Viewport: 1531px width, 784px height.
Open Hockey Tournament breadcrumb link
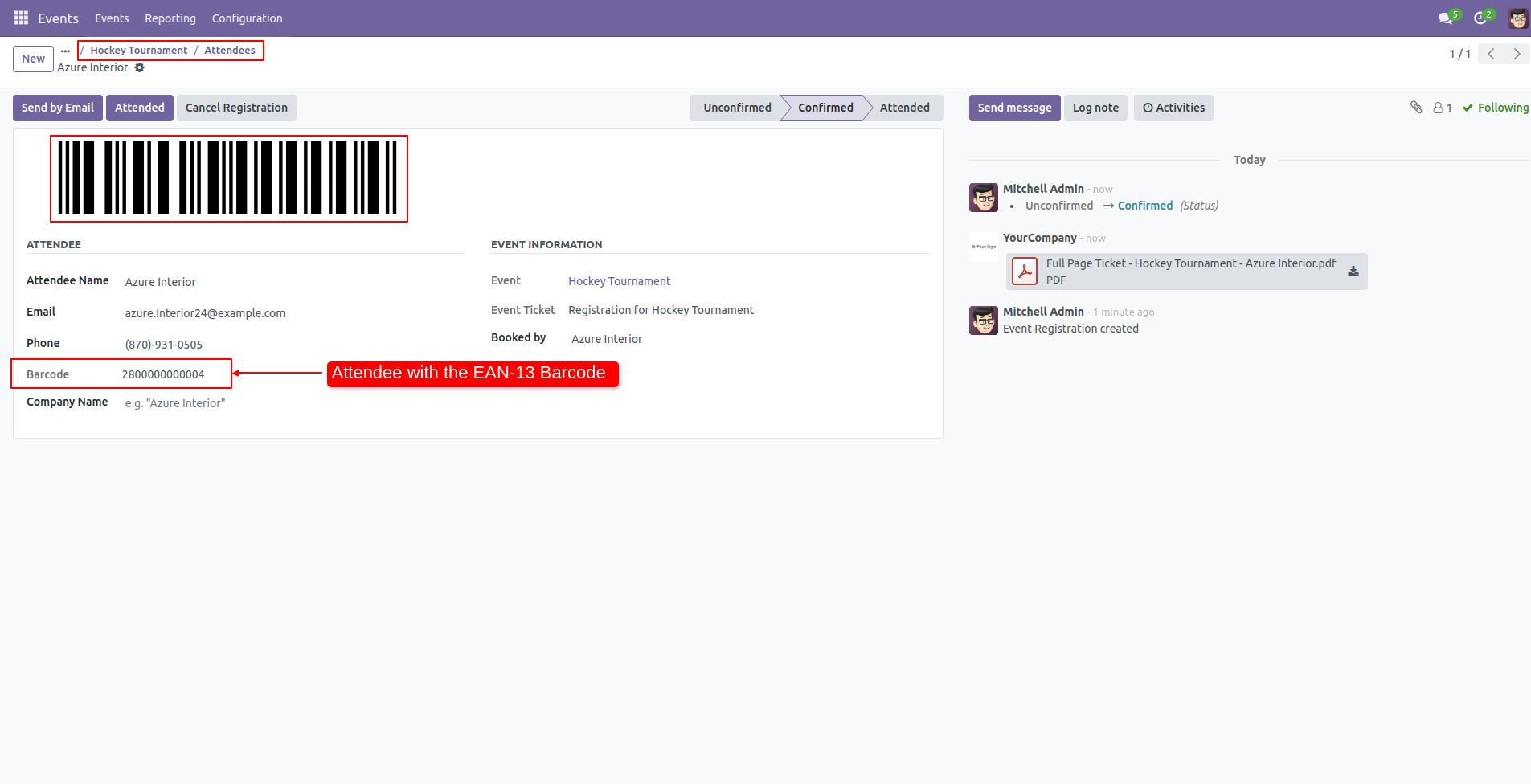click(x=139, y=50)
